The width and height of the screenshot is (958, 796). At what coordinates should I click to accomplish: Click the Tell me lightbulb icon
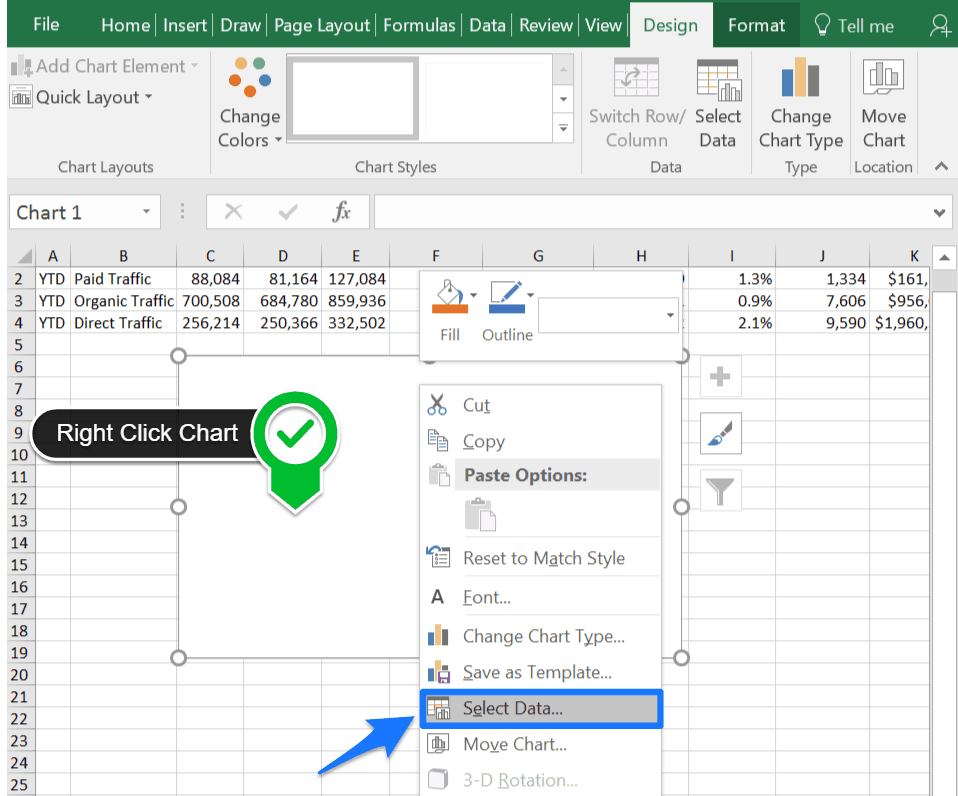(x=822, y=25)
